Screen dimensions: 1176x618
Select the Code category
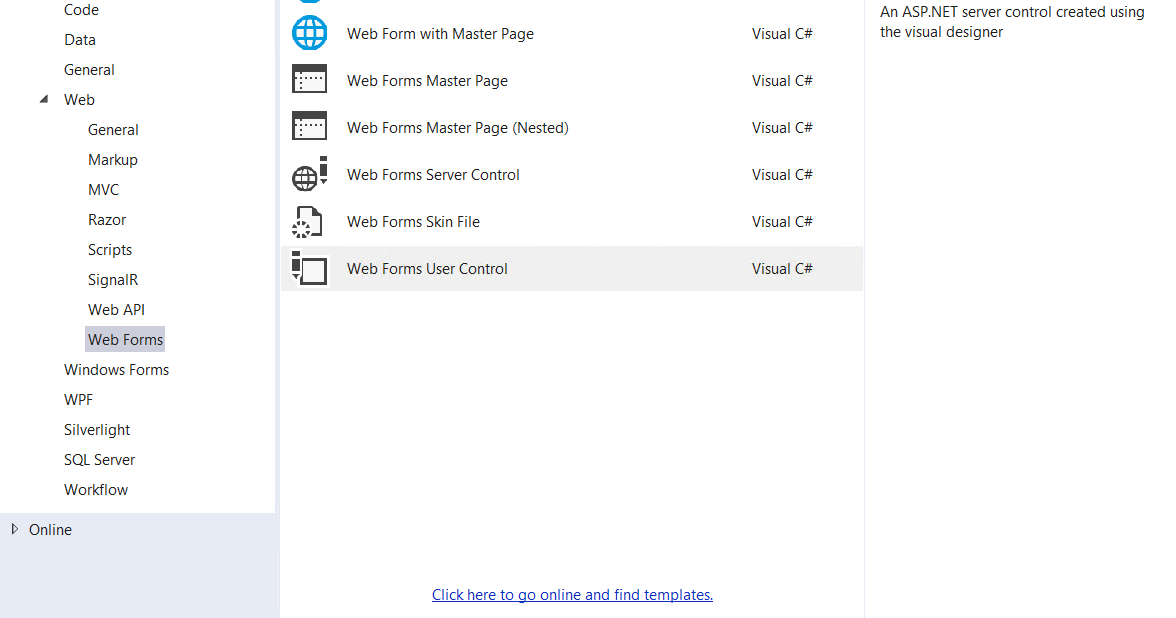(x=81, y=10)
